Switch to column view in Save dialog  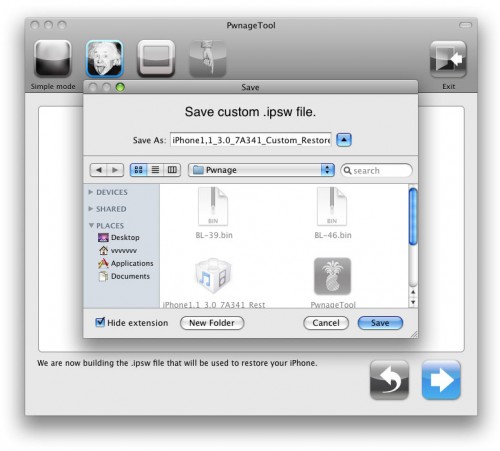coord(172,170)
